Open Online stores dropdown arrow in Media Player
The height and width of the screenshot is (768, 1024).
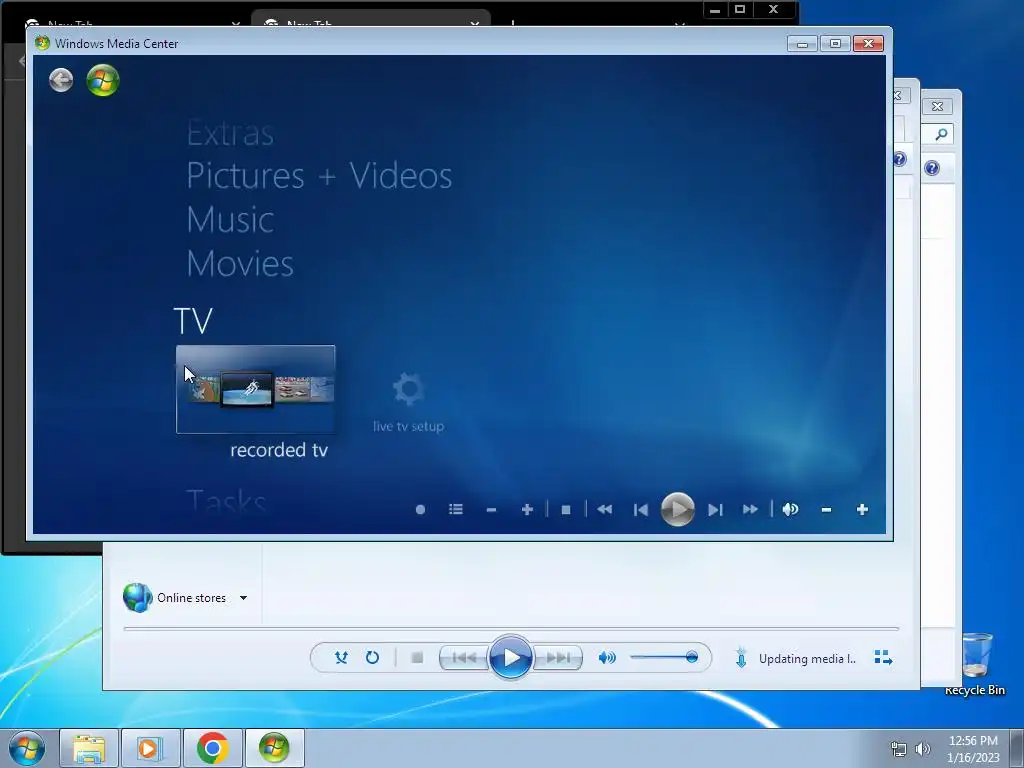(243, 598)
